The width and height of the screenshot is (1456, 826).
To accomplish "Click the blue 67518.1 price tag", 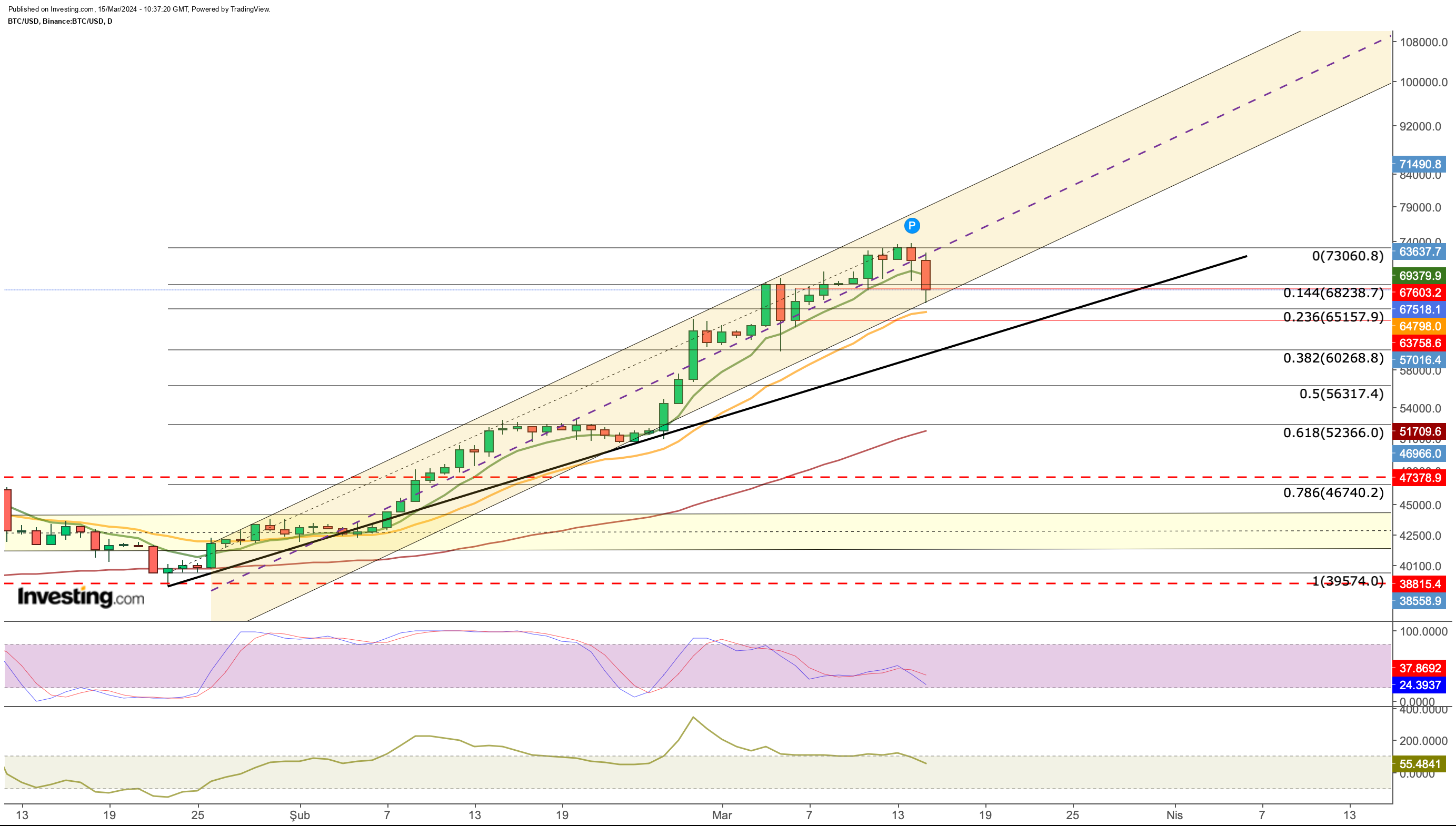I will point(1419,309).
